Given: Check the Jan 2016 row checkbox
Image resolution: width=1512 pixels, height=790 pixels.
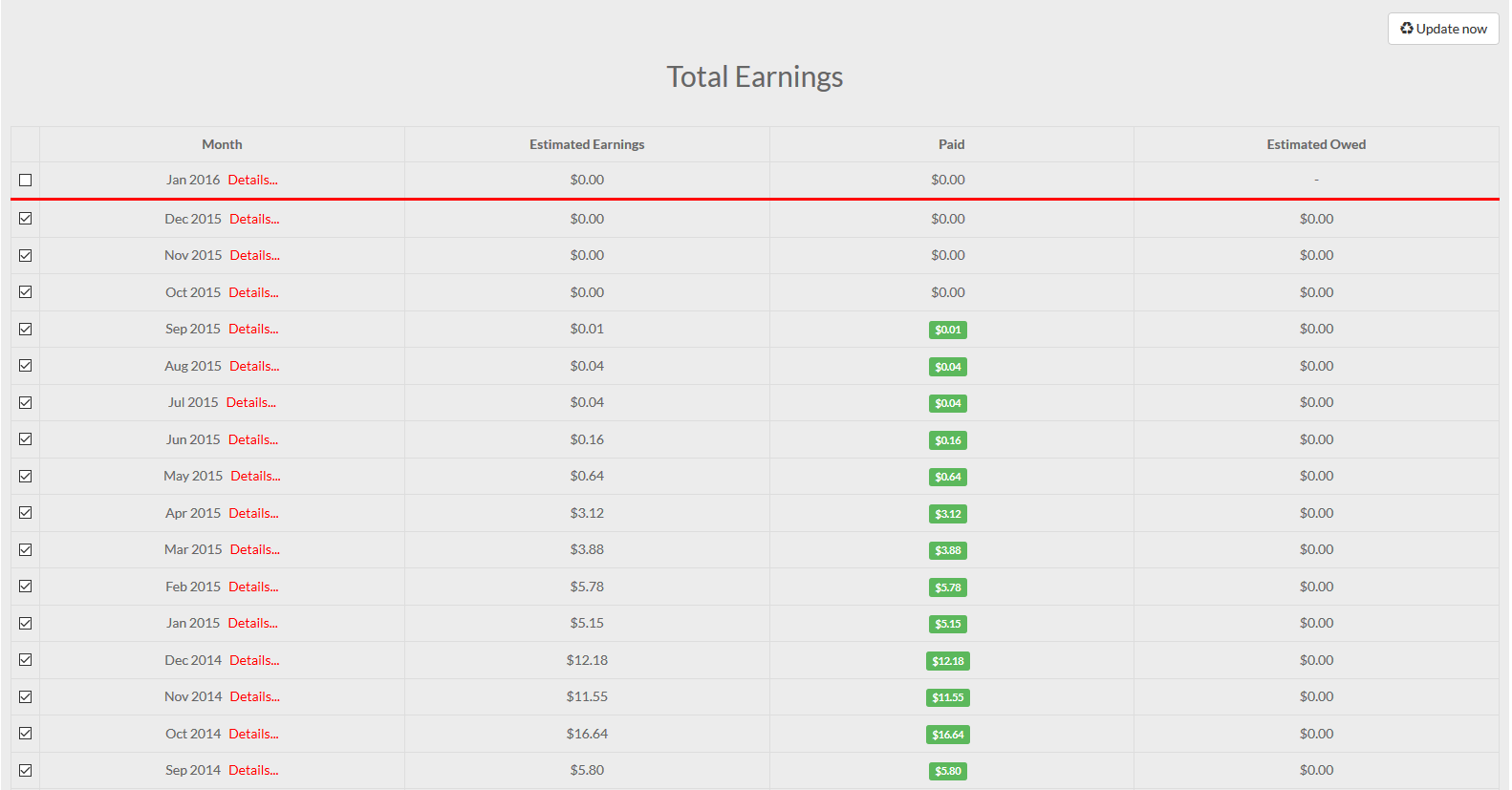Looking at the screenshot, I should click(x=26, y=181).
